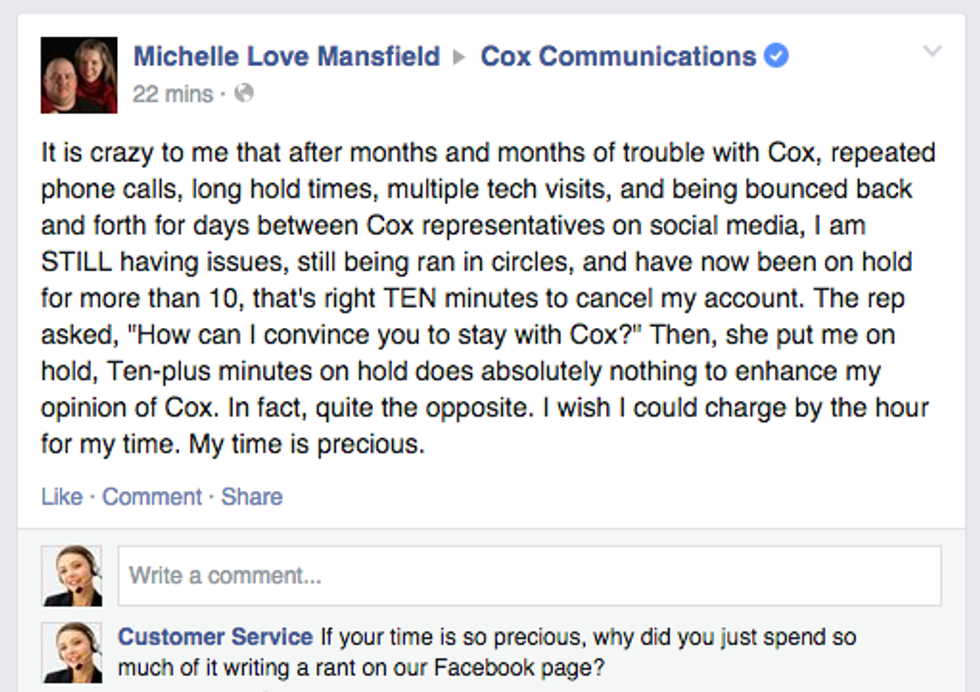Click the blue verified badge icon
The image size is (980, 692).
click(x=776, y=56)
